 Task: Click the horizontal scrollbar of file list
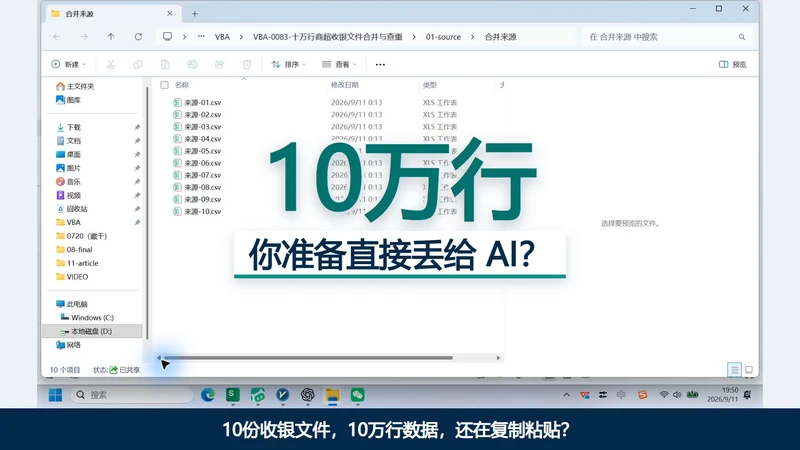click(308, 358)
